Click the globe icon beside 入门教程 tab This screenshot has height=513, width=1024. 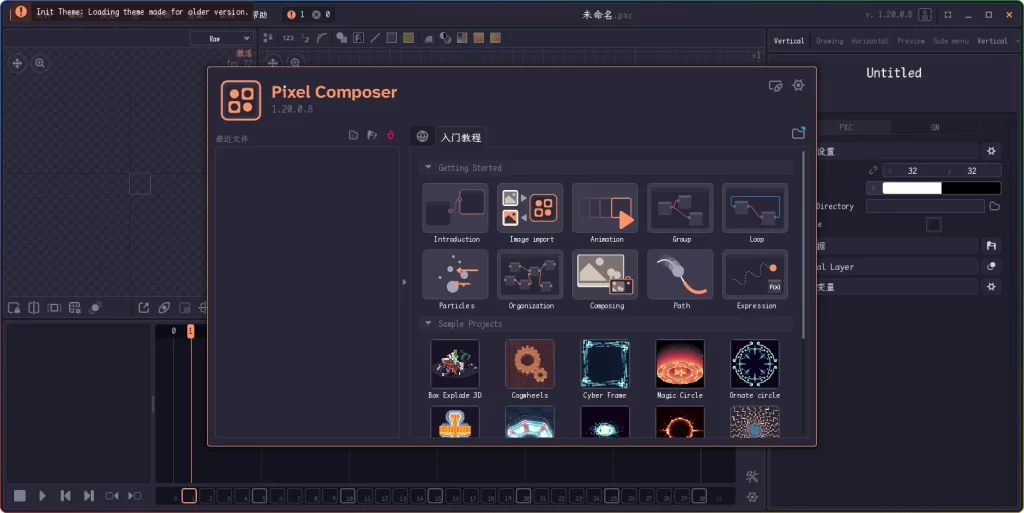click(423, 136)
